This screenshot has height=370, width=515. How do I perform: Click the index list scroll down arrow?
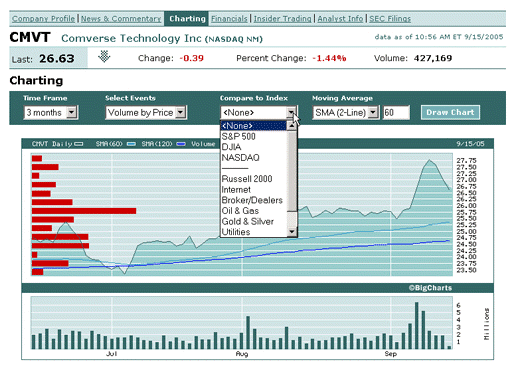pyautogui.click(x=292, y=231)
